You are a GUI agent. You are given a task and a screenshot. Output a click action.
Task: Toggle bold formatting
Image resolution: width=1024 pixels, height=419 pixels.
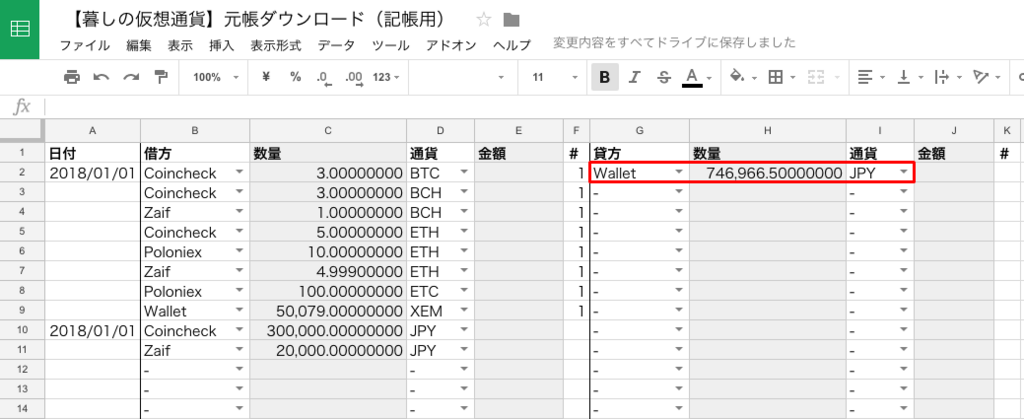coord(605,77)
